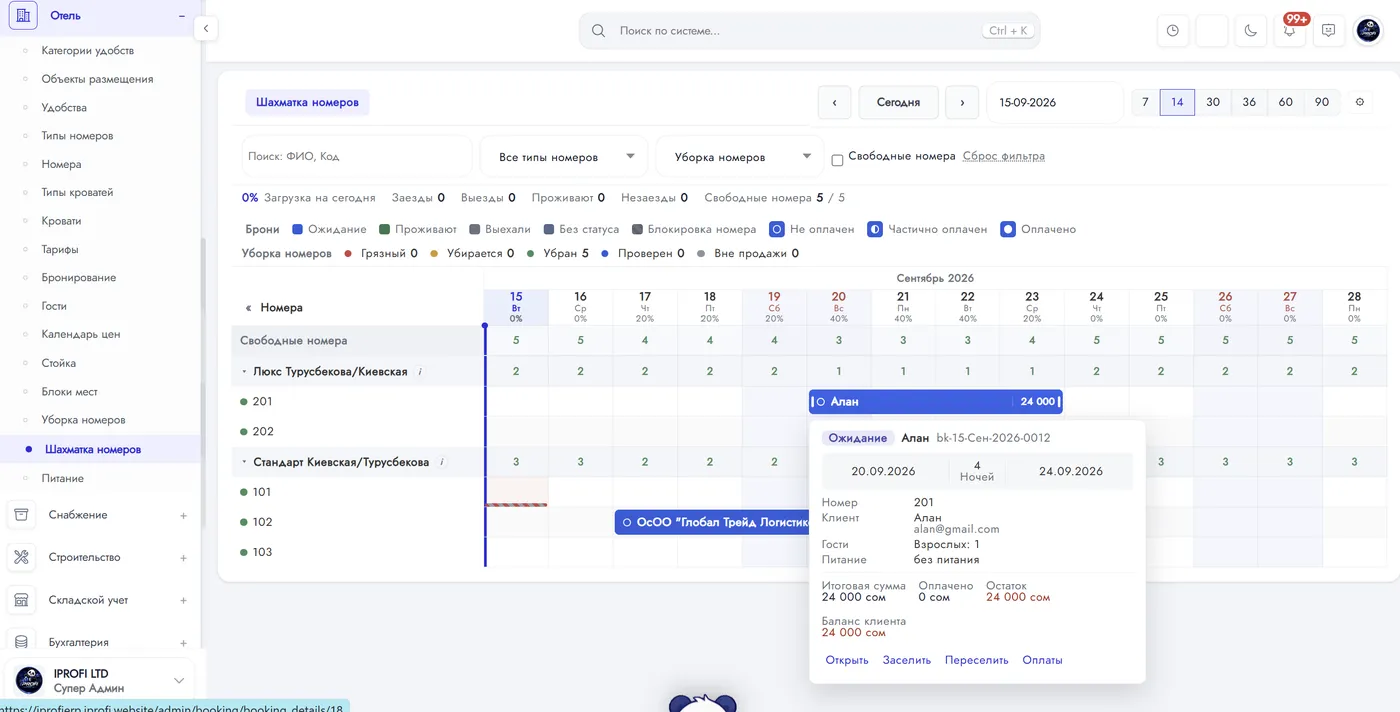Expand the IPROFI LTD account chevron
This screenshot has width=1400, height=712.
click(x=179, y=681)
